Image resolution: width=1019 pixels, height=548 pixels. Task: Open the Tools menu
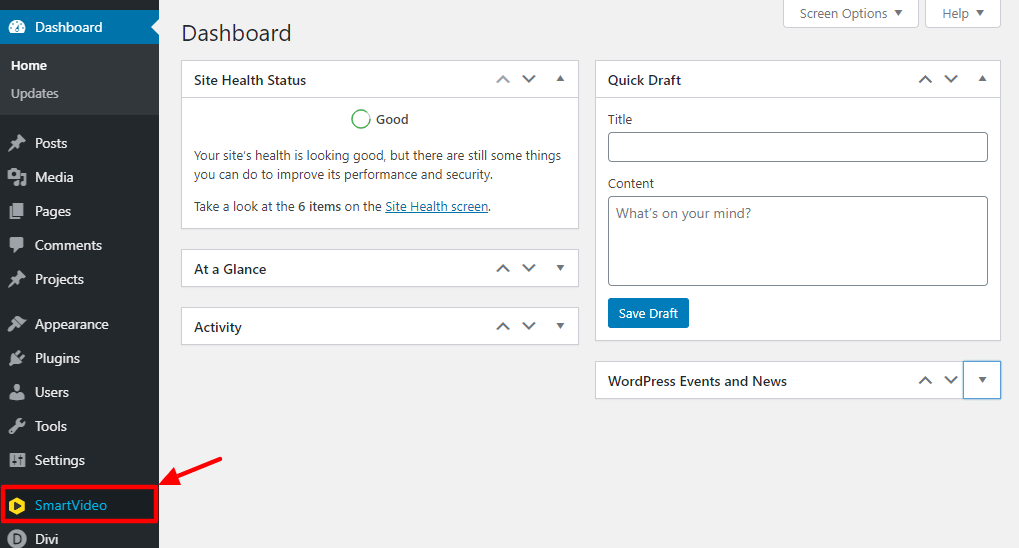[x=79, y=426]
